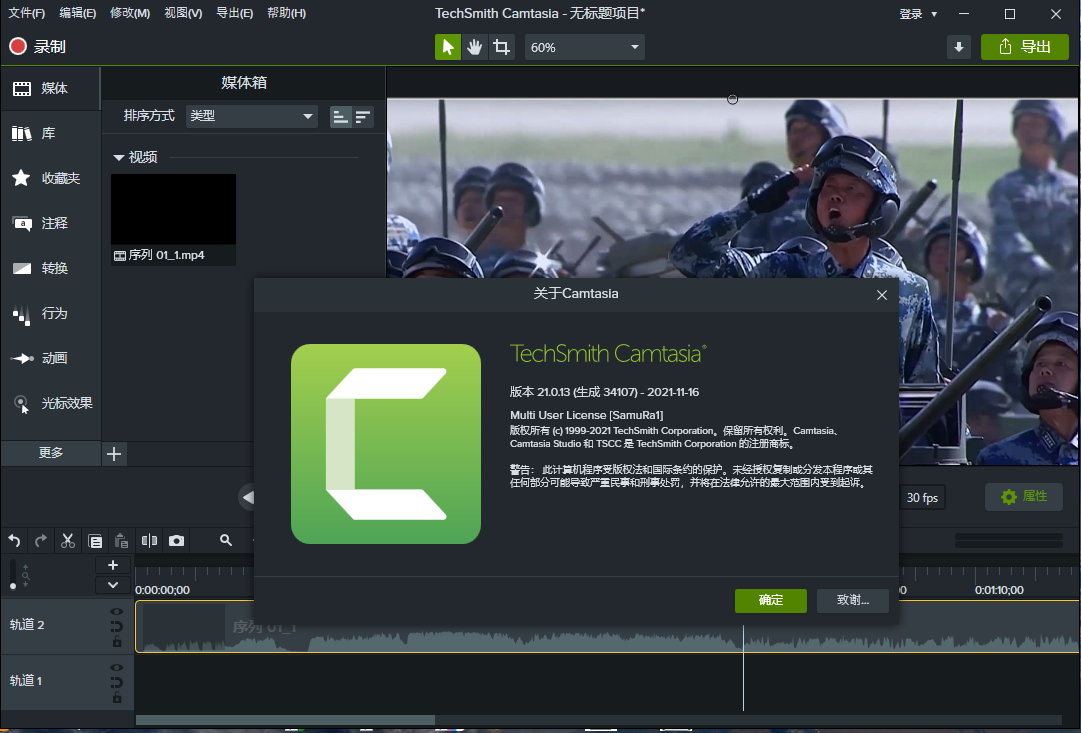Lock 轨道 2 with the padlock
The image size is (1081, 733).
[117, 641]
